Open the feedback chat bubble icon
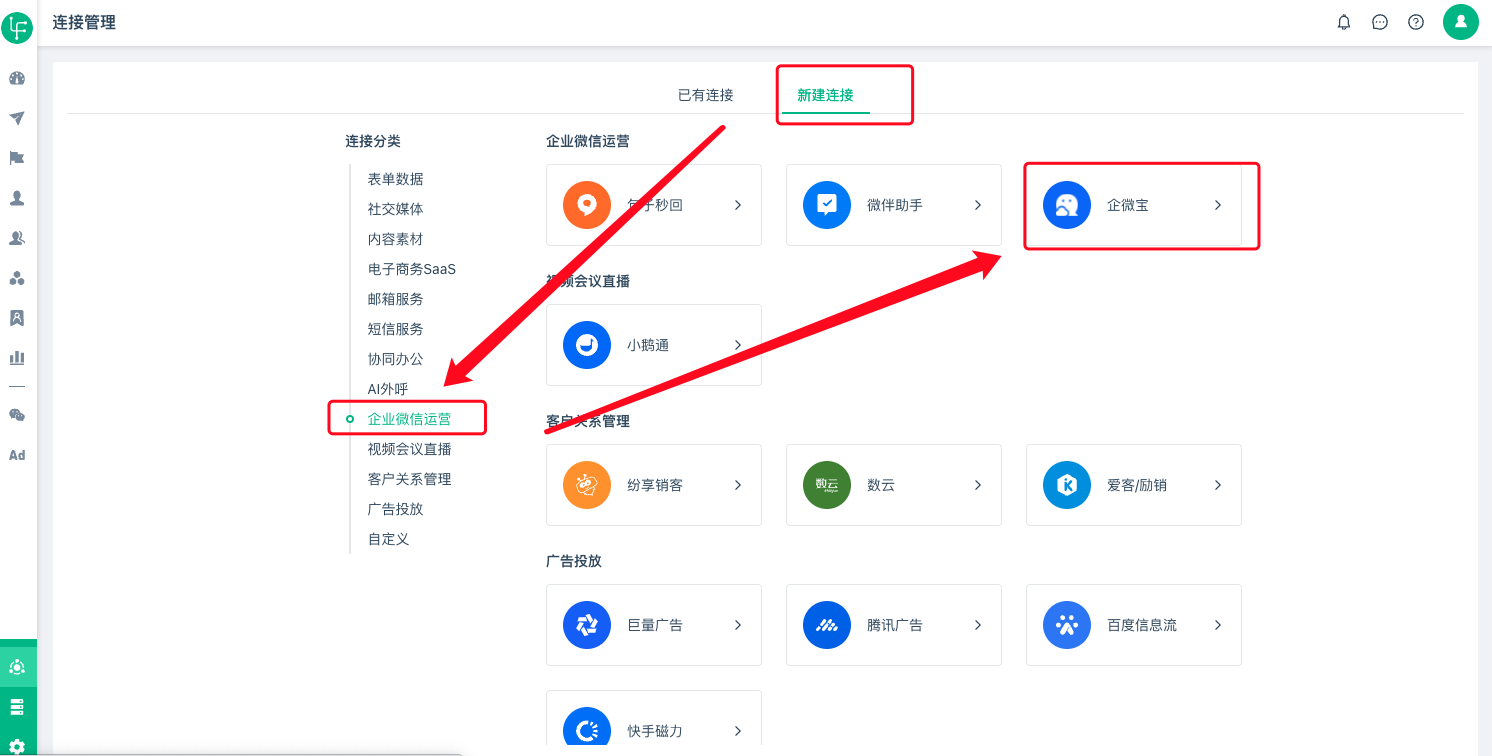Screen dimensions: 1492x756 1380,21
